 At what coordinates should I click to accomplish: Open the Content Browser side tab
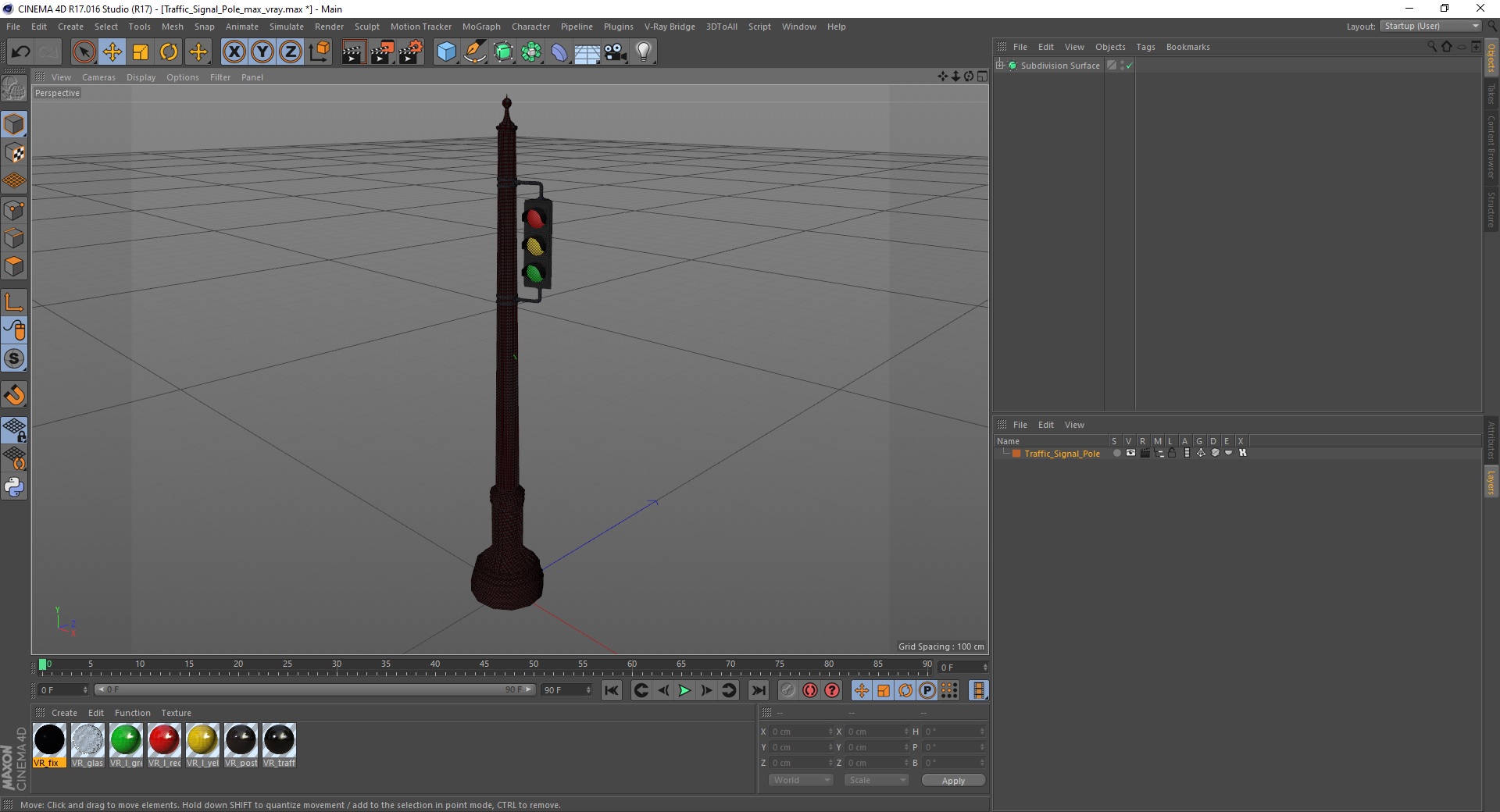click(1491, 147)
